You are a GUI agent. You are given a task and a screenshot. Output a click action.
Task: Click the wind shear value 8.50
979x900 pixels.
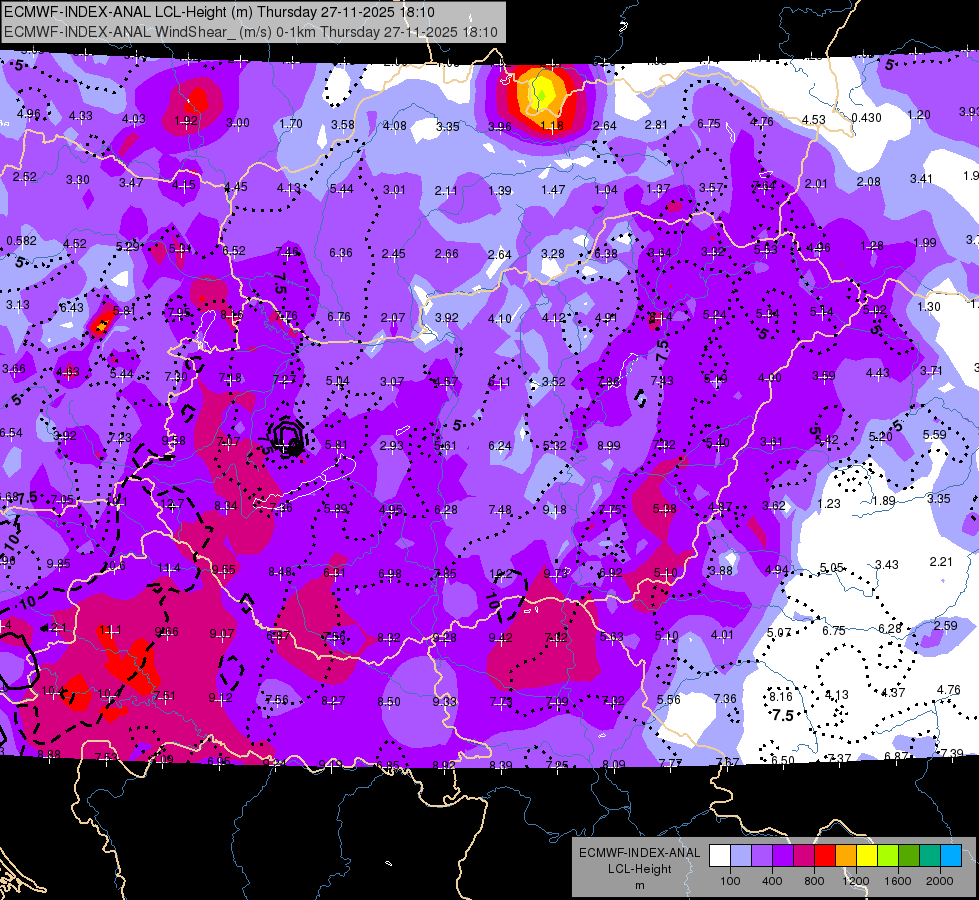point(388,701)
